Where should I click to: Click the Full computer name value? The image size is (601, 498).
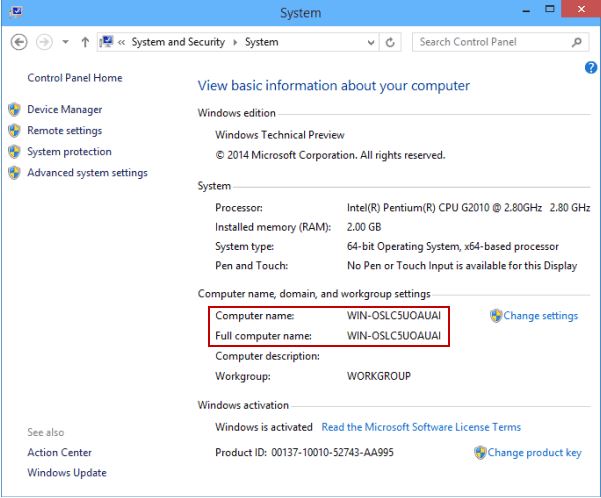tap(394, 336)
